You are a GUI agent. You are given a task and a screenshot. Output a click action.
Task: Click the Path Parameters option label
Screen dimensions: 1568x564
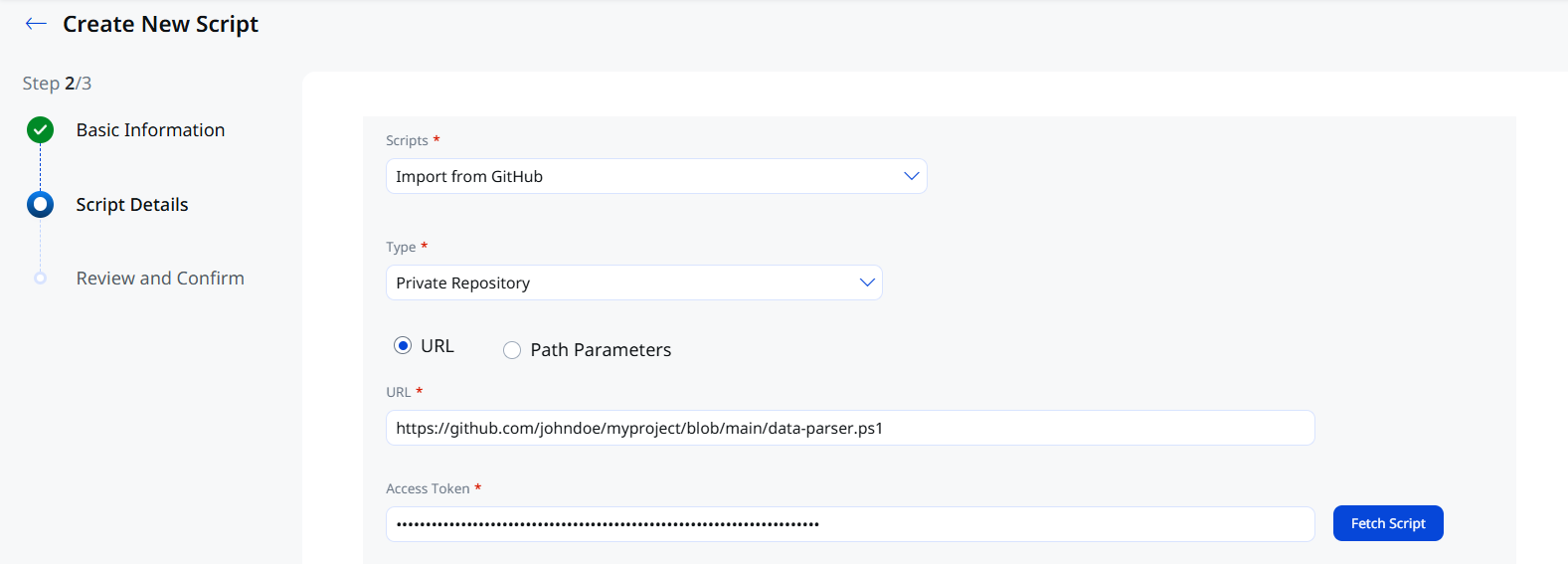pyautogui.click(x=601, y=350)
